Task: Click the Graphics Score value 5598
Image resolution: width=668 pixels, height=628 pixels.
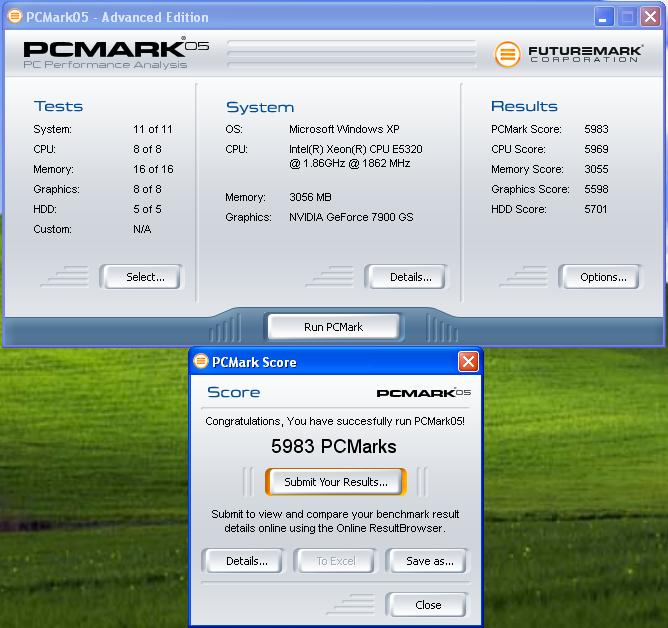Action: 596,189
